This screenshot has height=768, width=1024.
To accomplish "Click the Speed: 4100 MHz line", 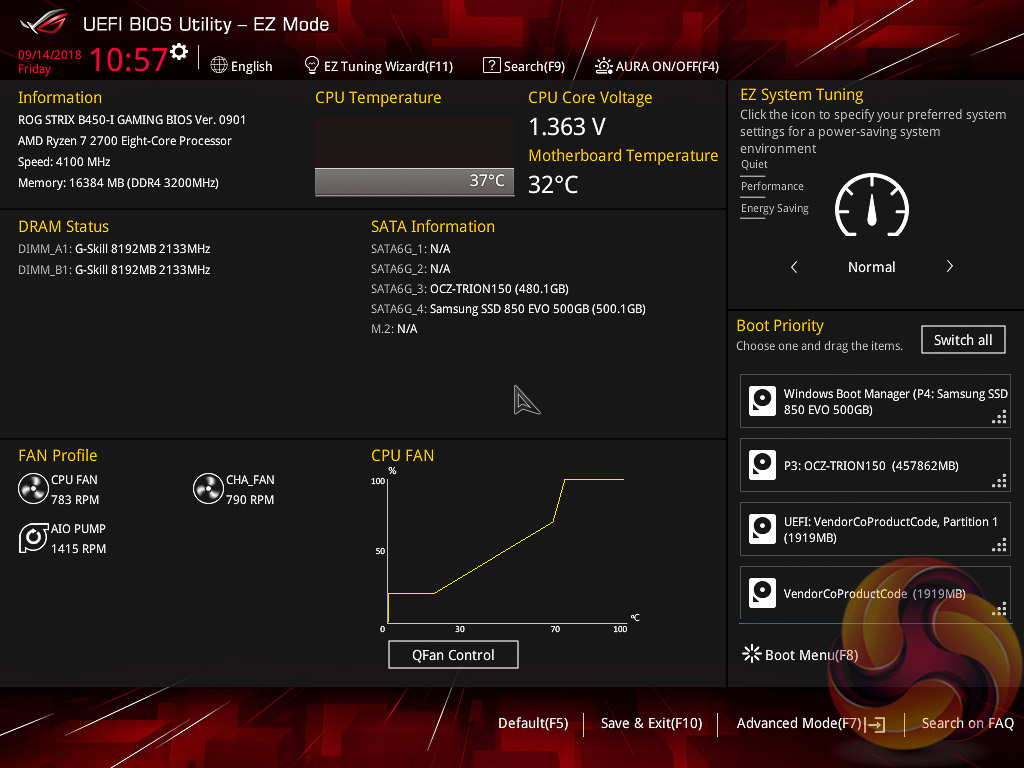I will (x=64, y=162).
